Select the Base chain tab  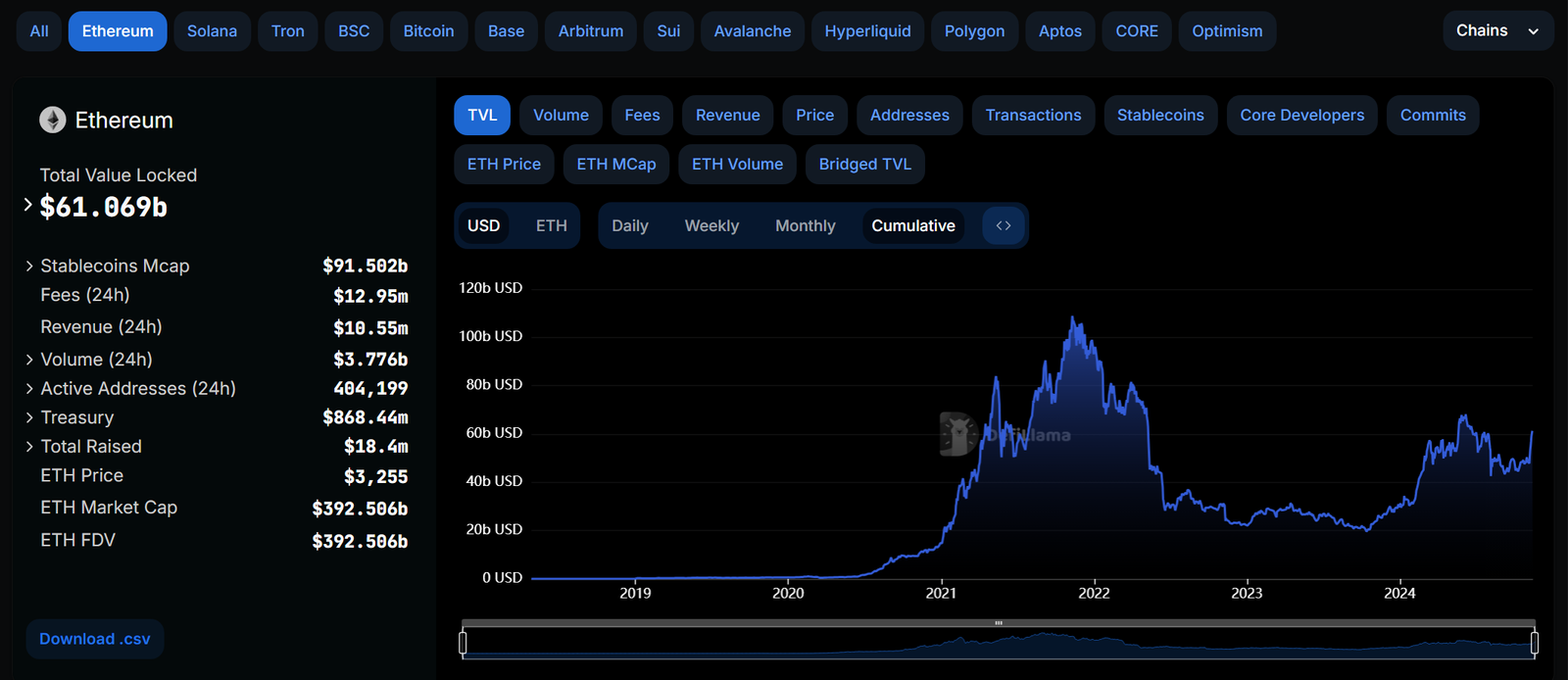506,30
